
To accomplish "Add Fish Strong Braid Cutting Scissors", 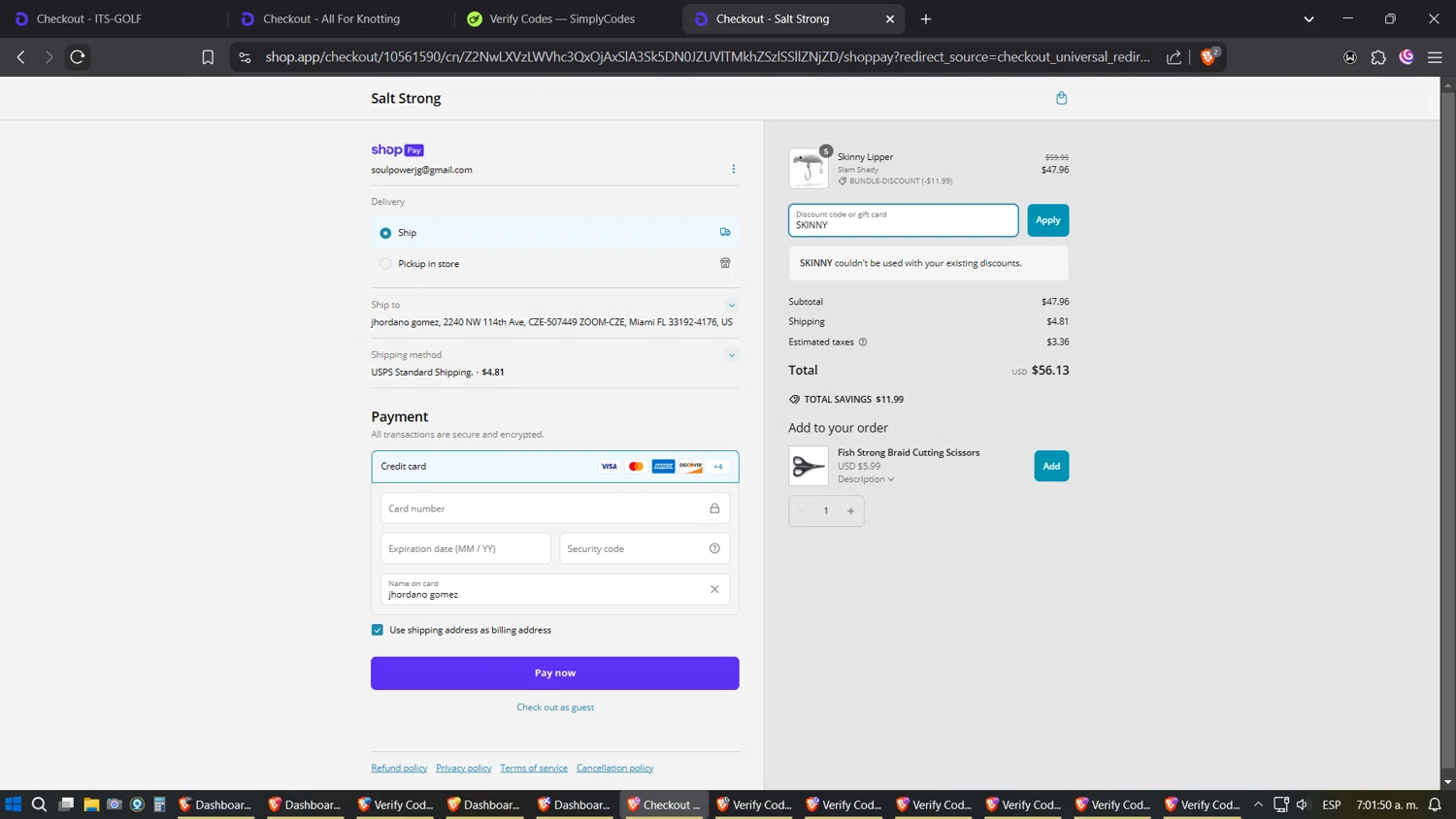I will pyautogui.click(x=1051, y=466).
